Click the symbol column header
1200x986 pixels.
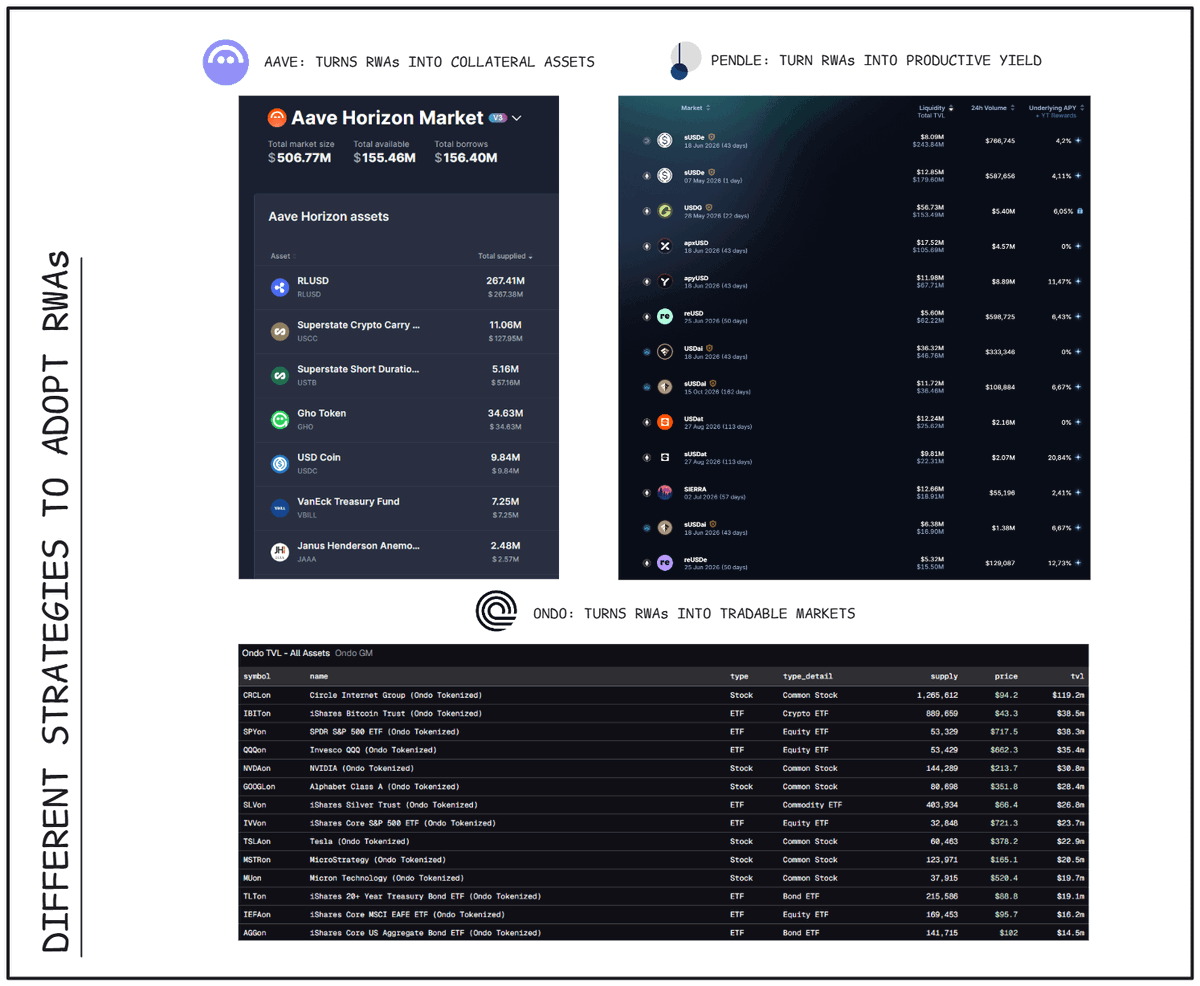[256, 676]
